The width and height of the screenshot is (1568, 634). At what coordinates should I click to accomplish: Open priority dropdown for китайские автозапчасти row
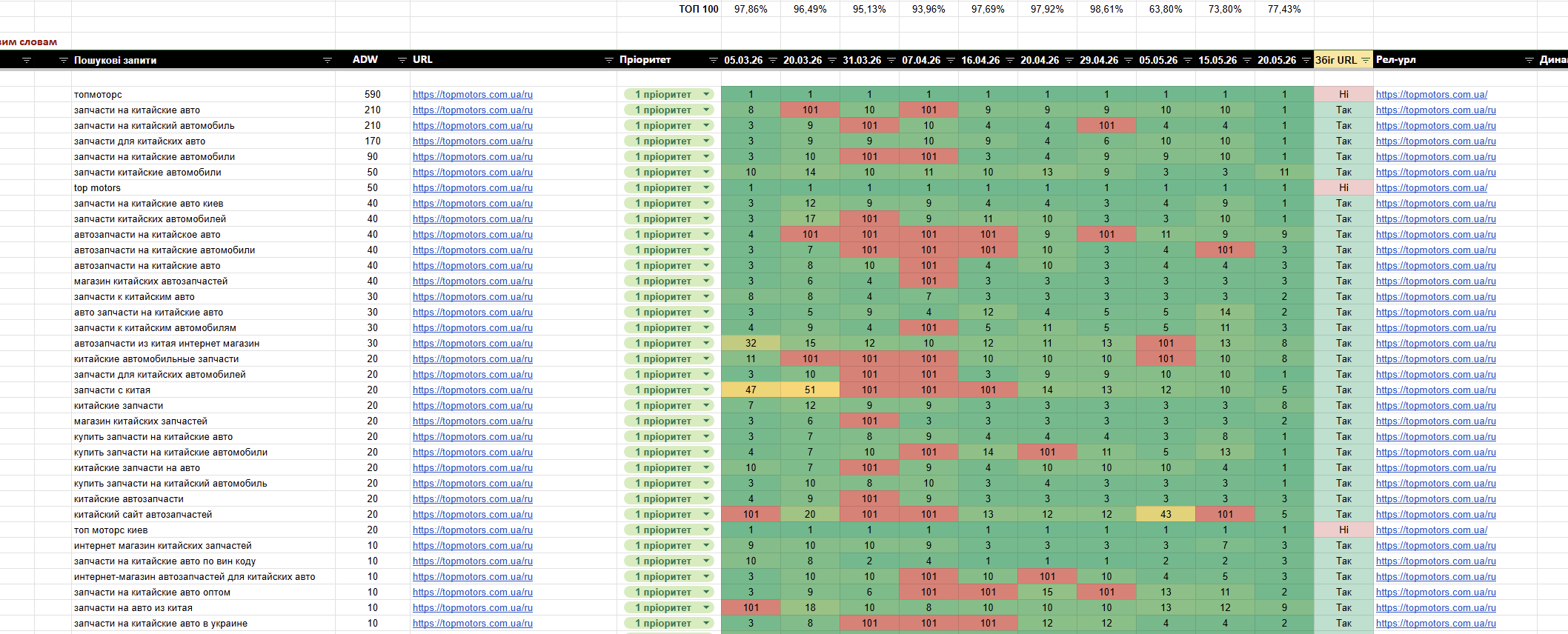click(x=706, y=498)
